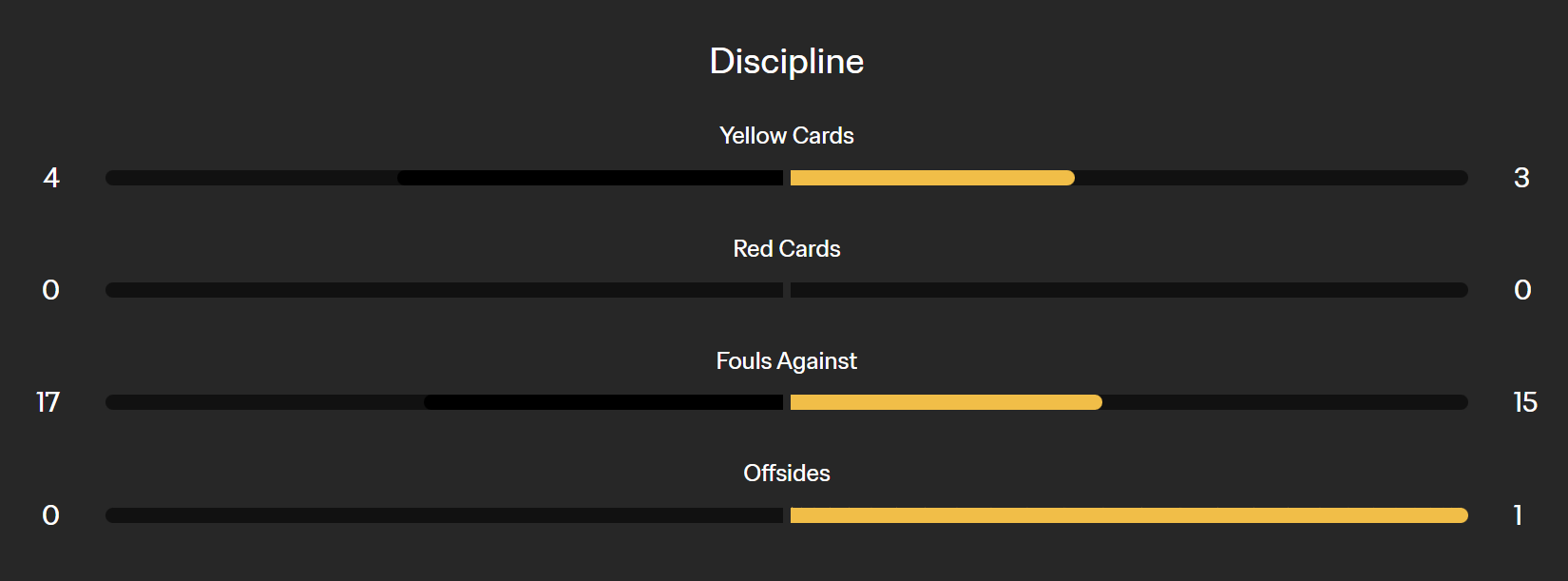Click the empty left Red Cards bar
This screenshot has width=1568, height=581.
(x=444, y=290)
